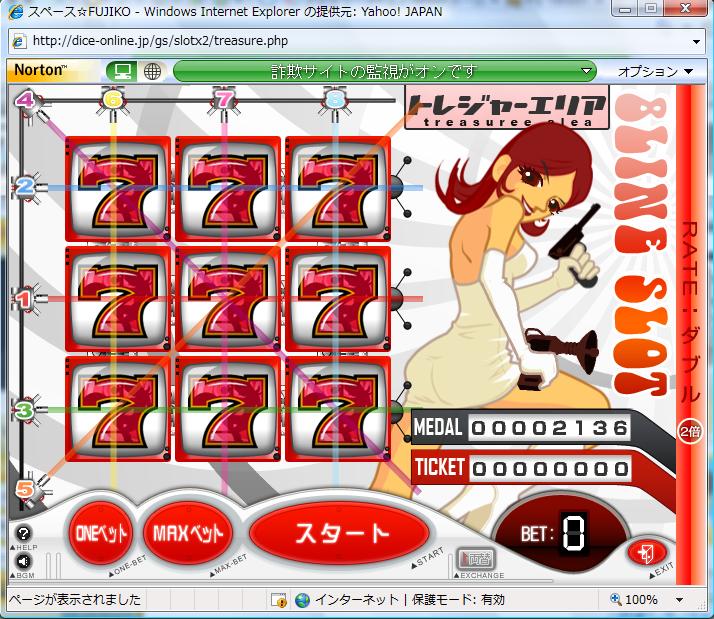Select payline 2 marker on left
The height and width of the screenshot is (619, 714).
(x=25, y=186)
